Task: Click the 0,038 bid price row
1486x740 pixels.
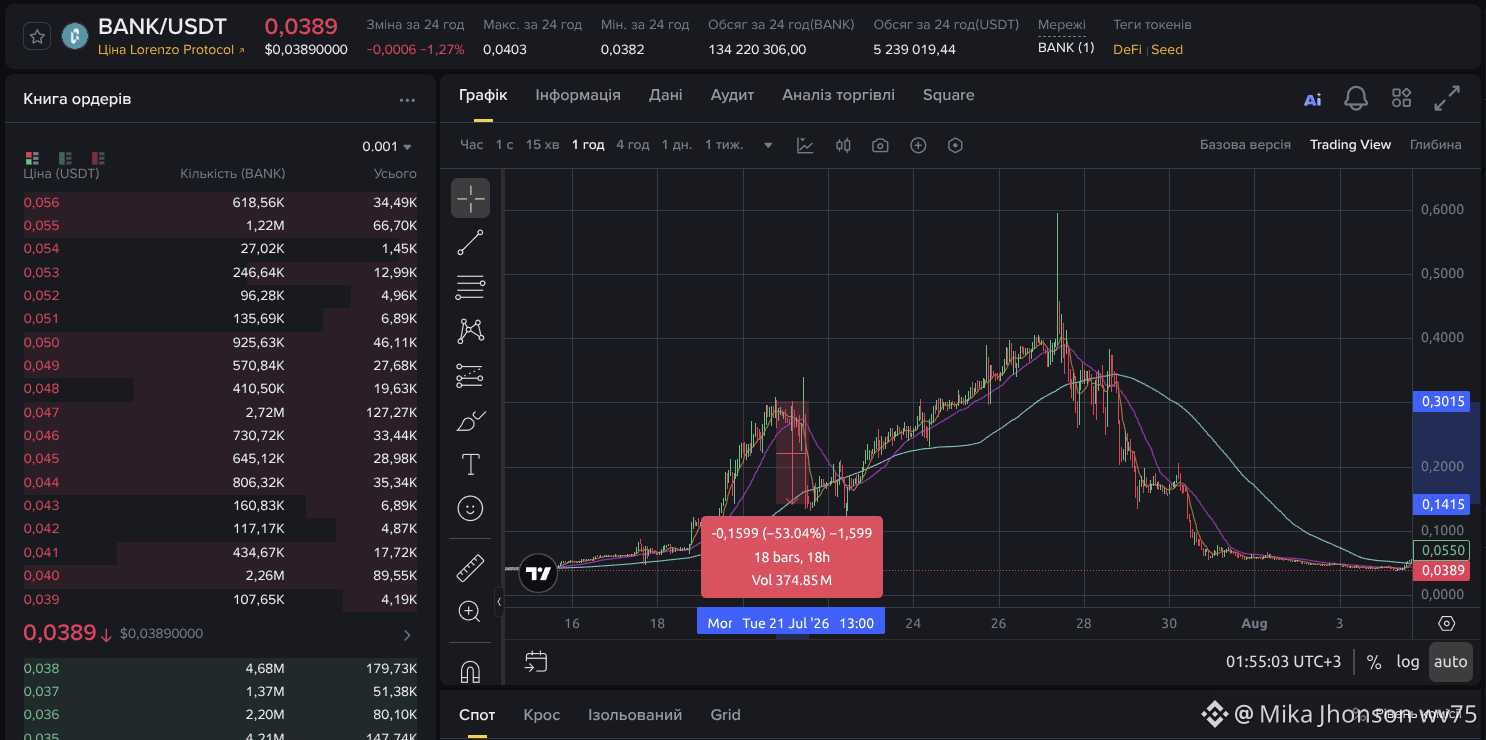Action: (x=220, y=669)
